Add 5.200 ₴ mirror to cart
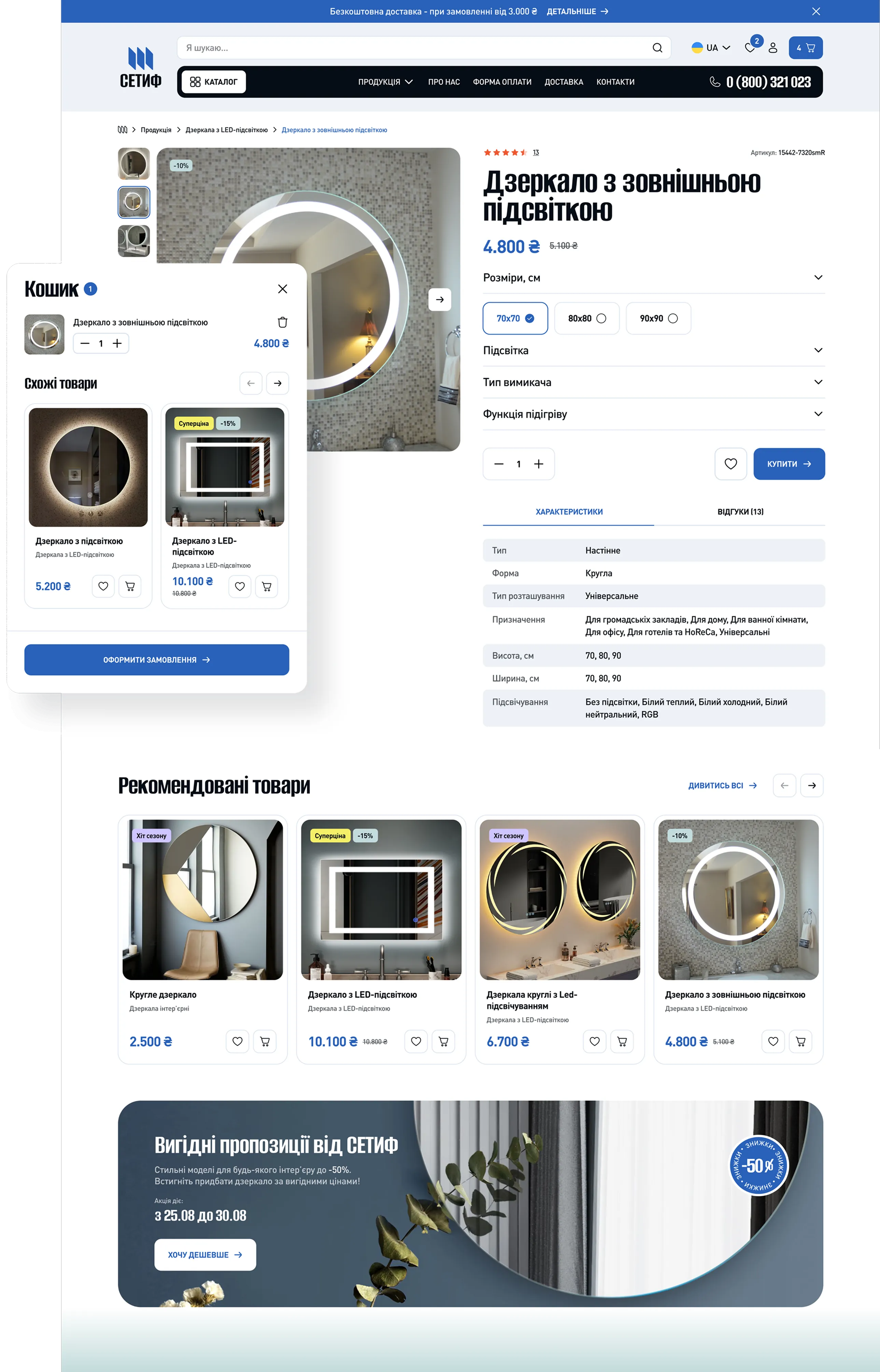880x1372 pixels. click(130, 586)
